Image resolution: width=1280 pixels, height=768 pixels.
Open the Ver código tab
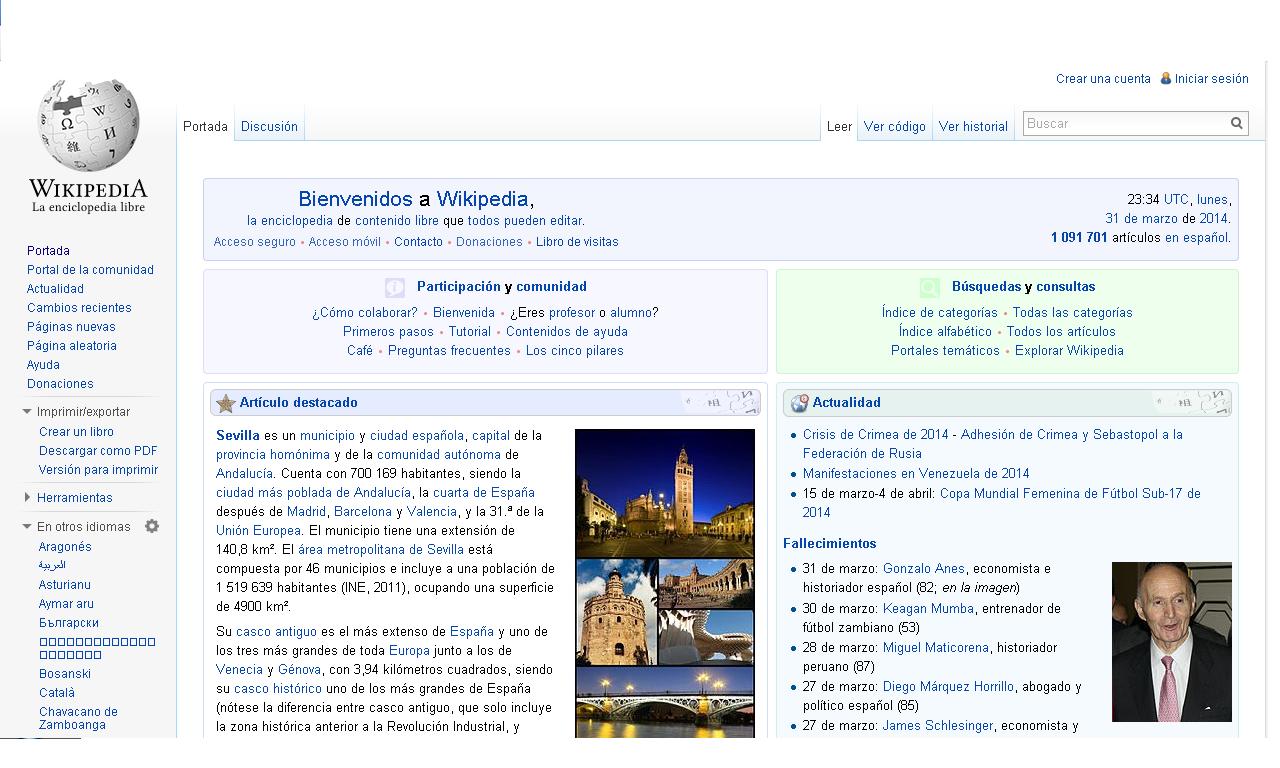(894, 126)
